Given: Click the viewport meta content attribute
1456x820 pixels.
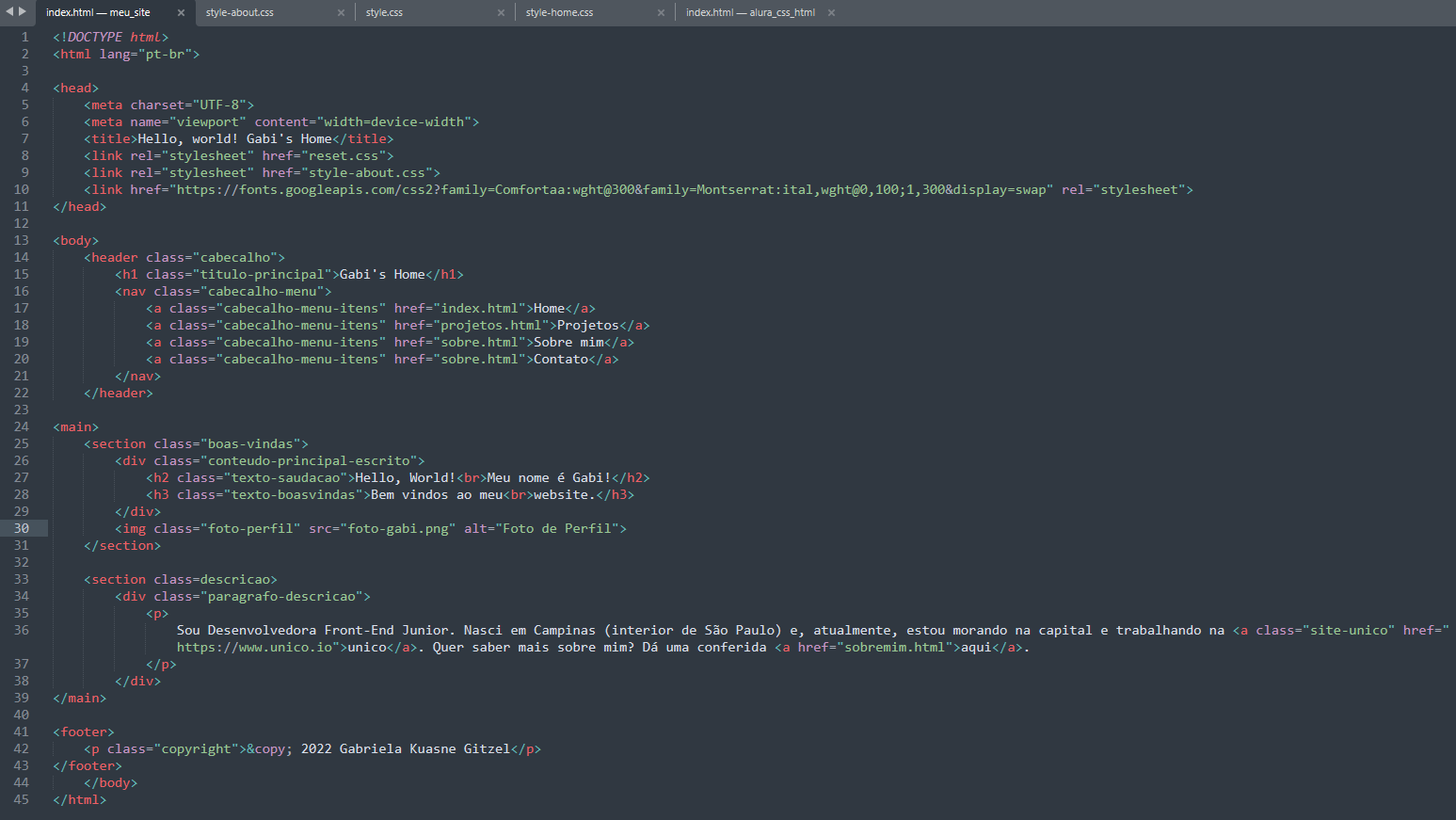Looking at the screenshot, I should (x=363, y=121).
